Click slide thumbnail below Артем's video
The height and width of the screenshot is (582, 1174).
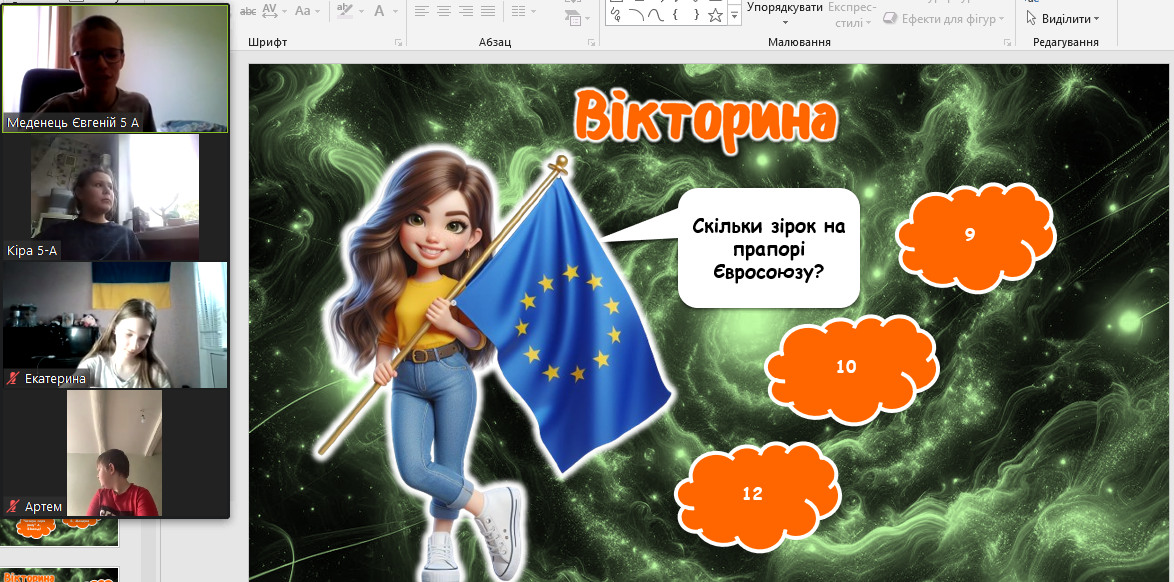tap(60, 532)
